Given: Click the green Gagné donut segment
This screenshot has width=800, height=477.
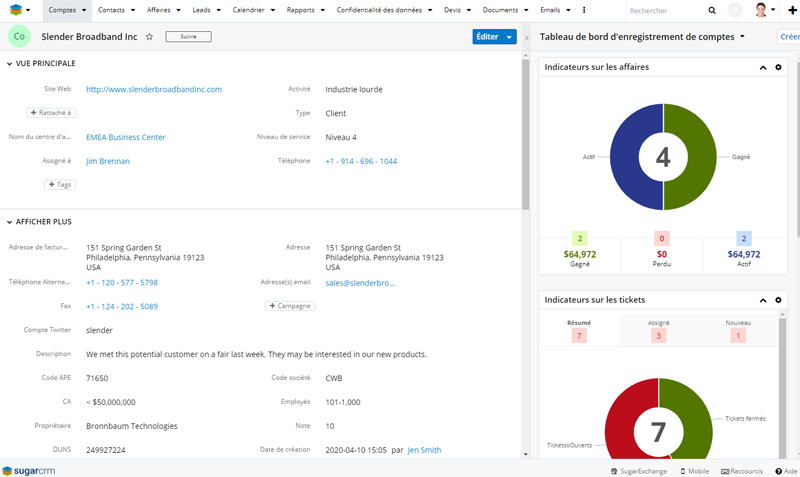Looking at the screenshot, I should pos(702,157).
